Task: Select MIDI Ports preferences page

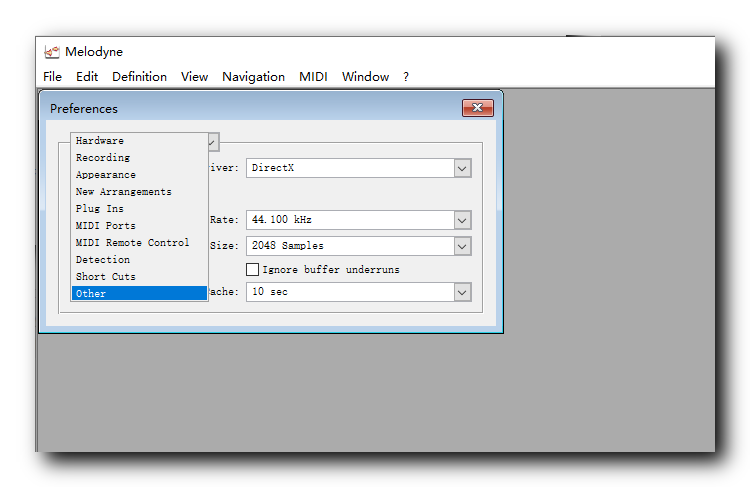Action: coord(139,225)
